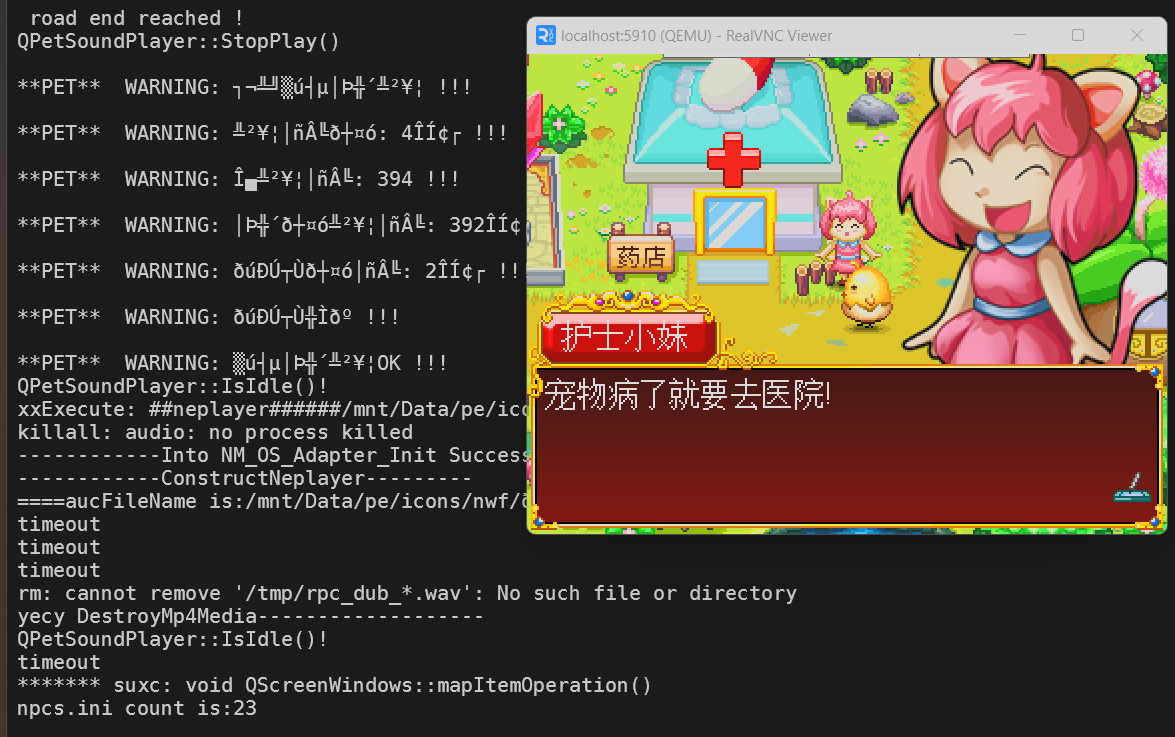The image size is (1175, 737).
Task: Click terminal line 'npcs.ini count is:23'
Action: point(137,709)
